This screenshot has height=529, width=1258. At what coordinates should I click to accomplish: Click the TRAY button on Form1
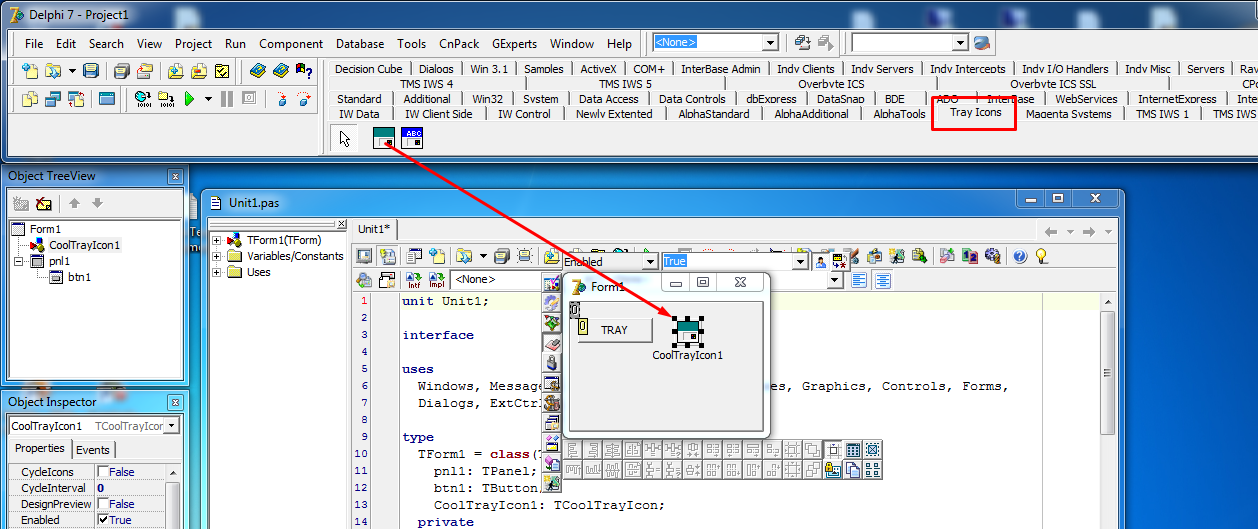coord(614,330)
